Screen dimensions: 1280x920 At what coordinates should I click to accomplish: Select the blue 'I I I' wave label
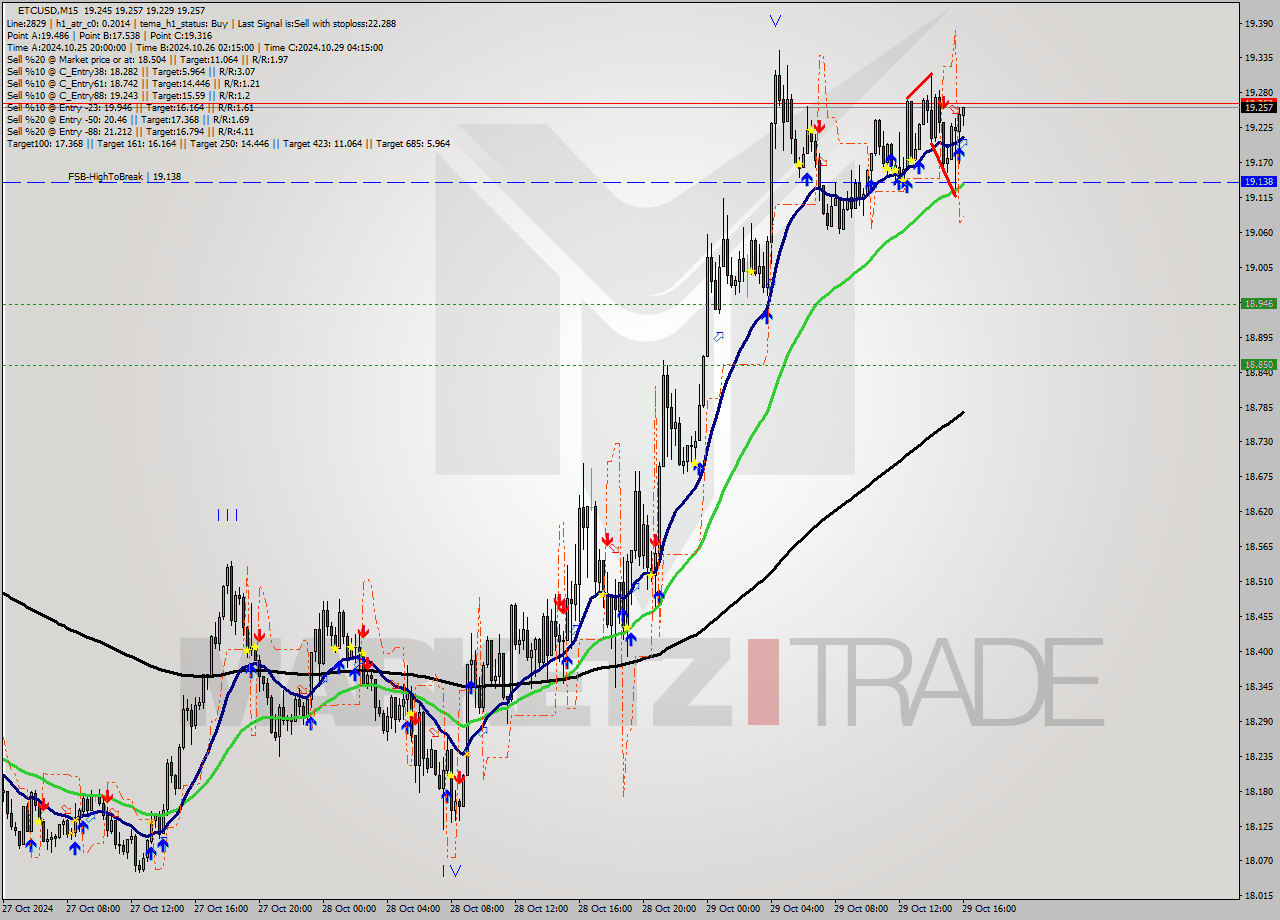click(227, 515)
